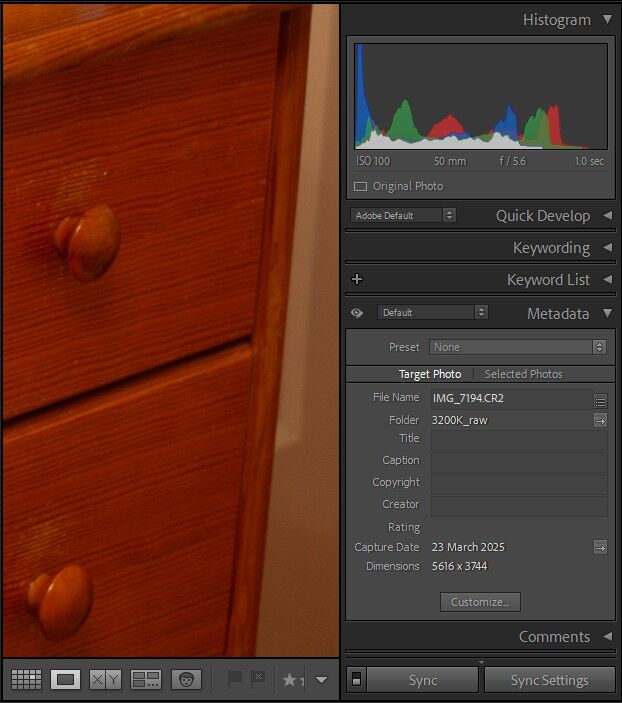Open People face view
Image resolution: width=622 pixels, height=703 pixels.
point(186,679)
